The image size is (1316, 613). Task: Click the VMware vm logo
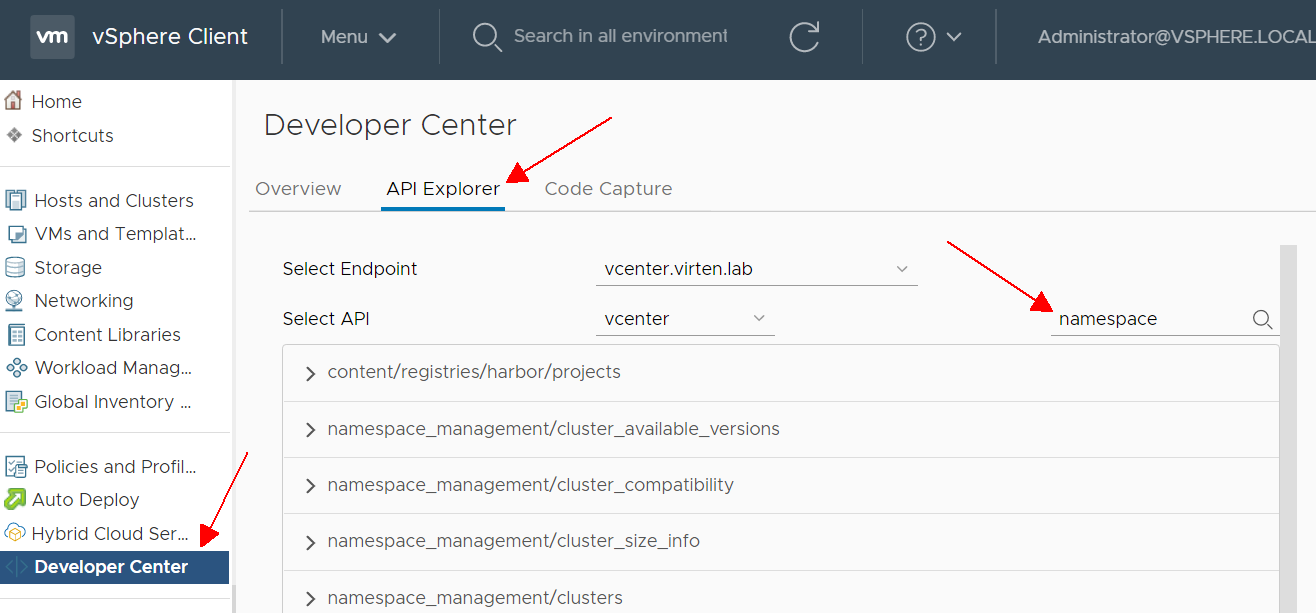tap(52, 37)
